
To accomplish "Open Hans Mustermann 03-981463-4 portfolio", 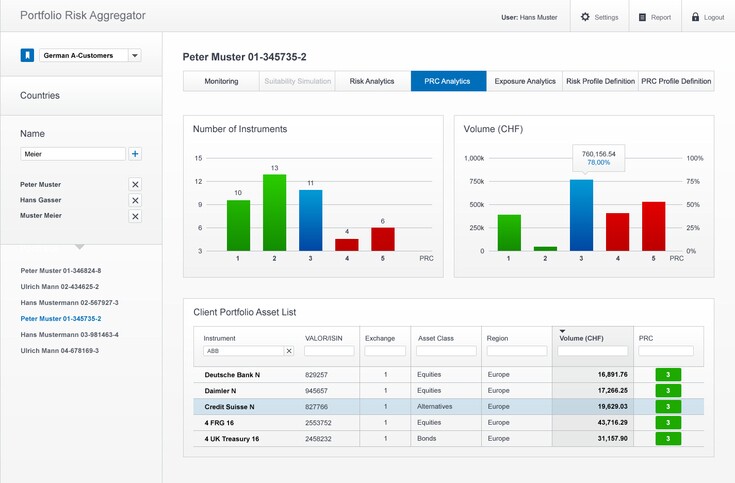I will pyautogui.click(x=70, y=335).
